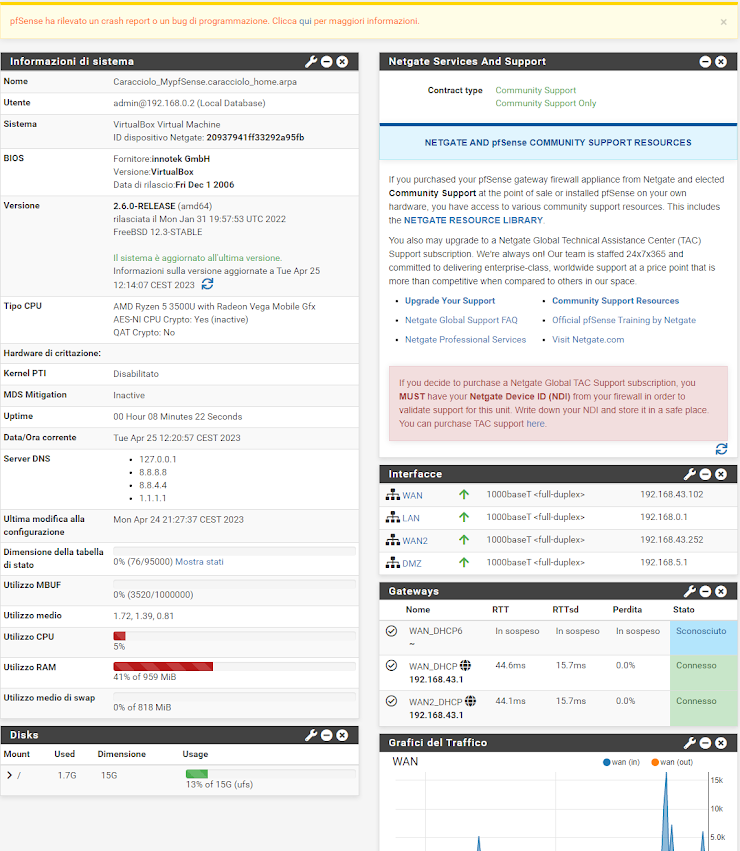Open the WAN2 interface link
The image size is (740, 851).
[415, 541]
